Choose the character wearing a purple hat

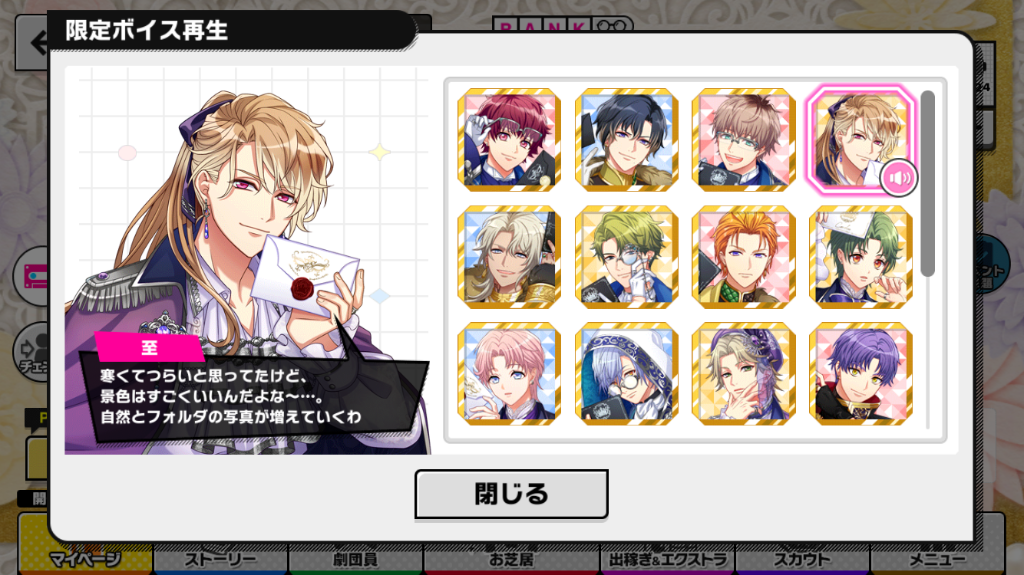[743, 374]
